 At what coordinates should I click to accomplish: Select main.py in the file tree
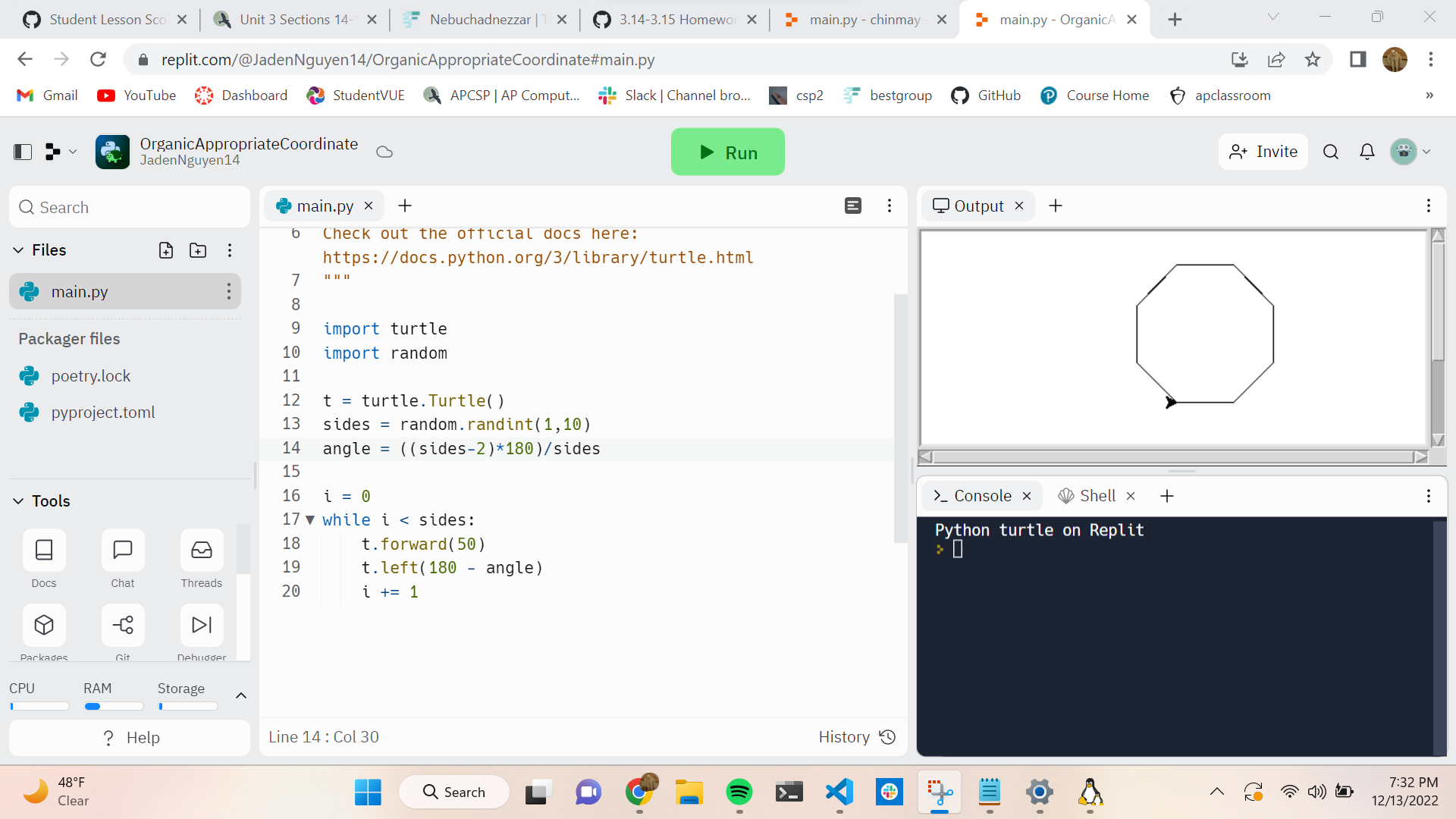coord(125,291)
